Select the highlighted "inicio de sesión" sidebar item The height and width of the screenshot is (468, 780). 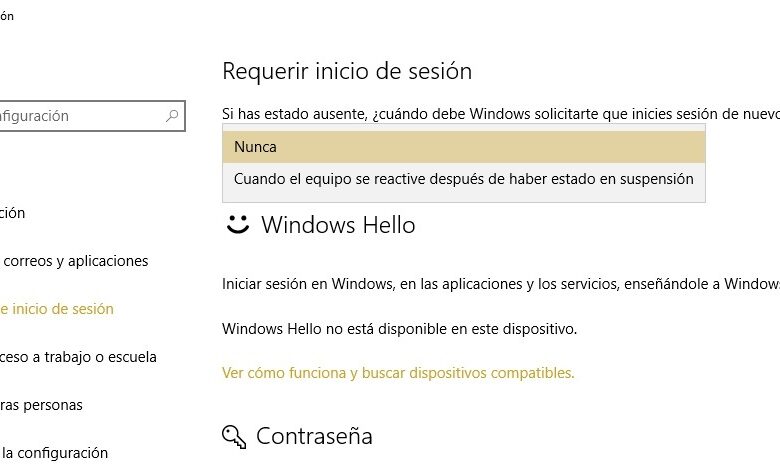point(58,309)
